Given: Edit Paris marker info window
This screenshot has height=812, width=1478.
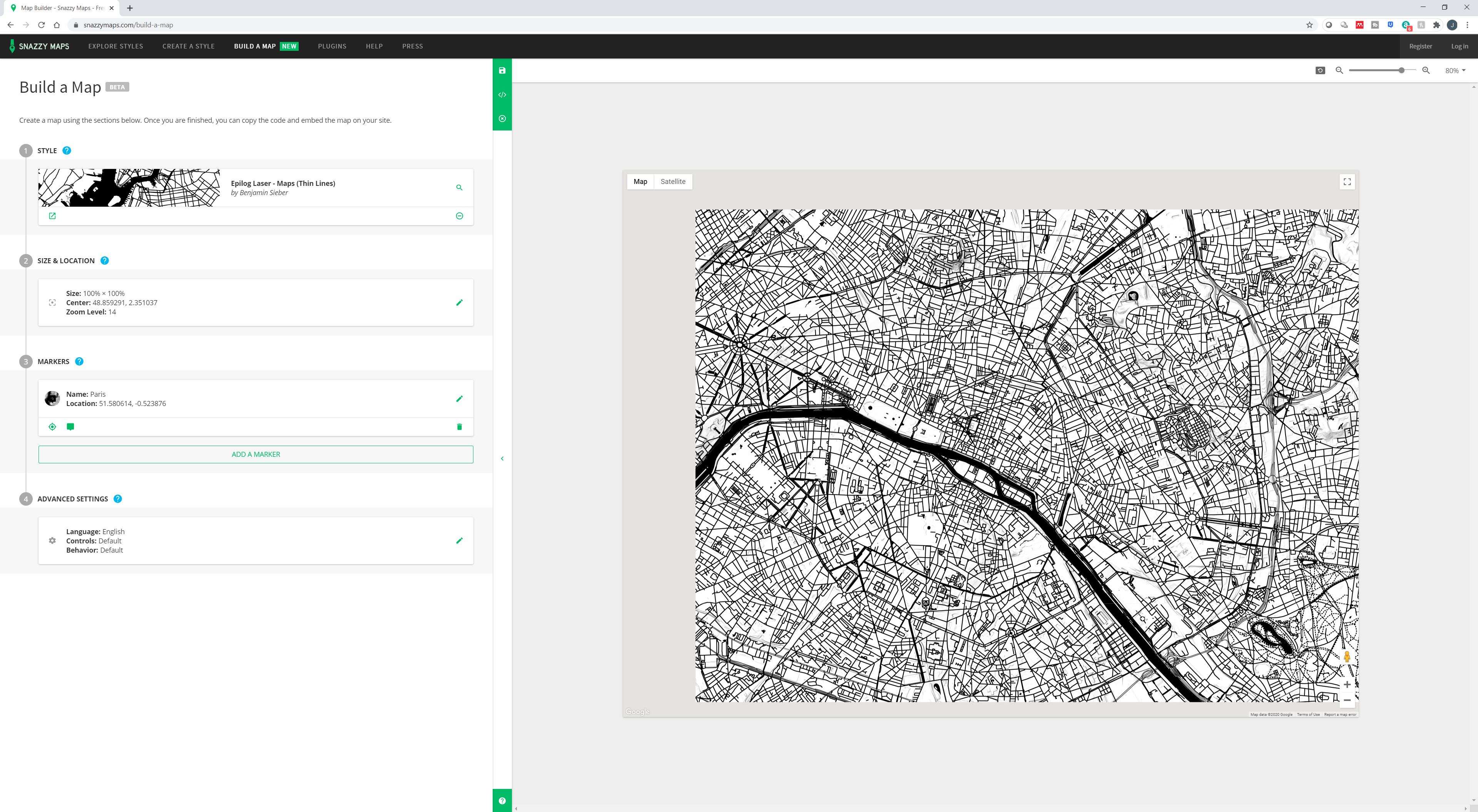Looking at the screenshot, I should pos(70,426).
